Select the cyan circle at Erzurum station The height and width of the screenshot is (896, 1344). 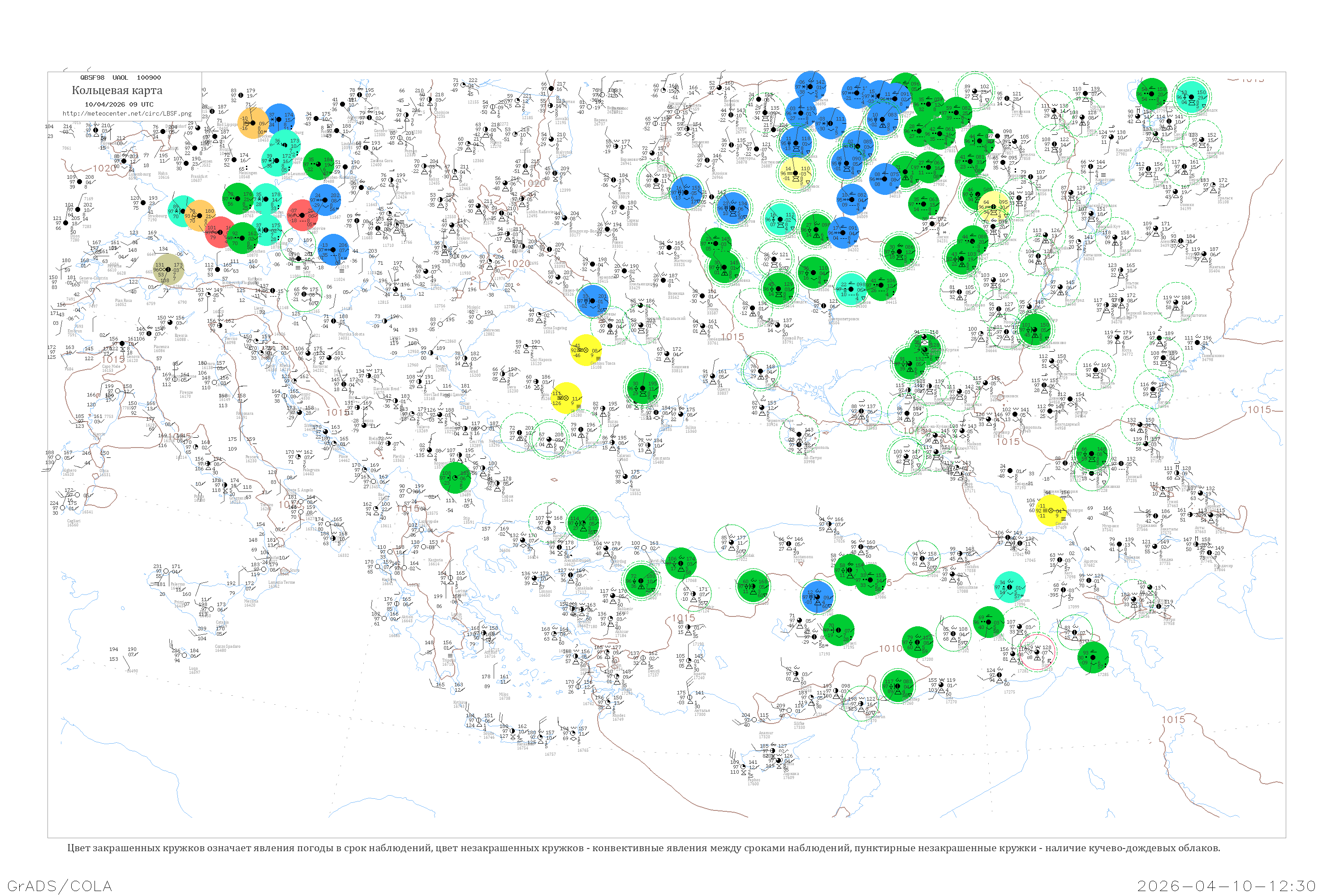[x=1009, y=587]
